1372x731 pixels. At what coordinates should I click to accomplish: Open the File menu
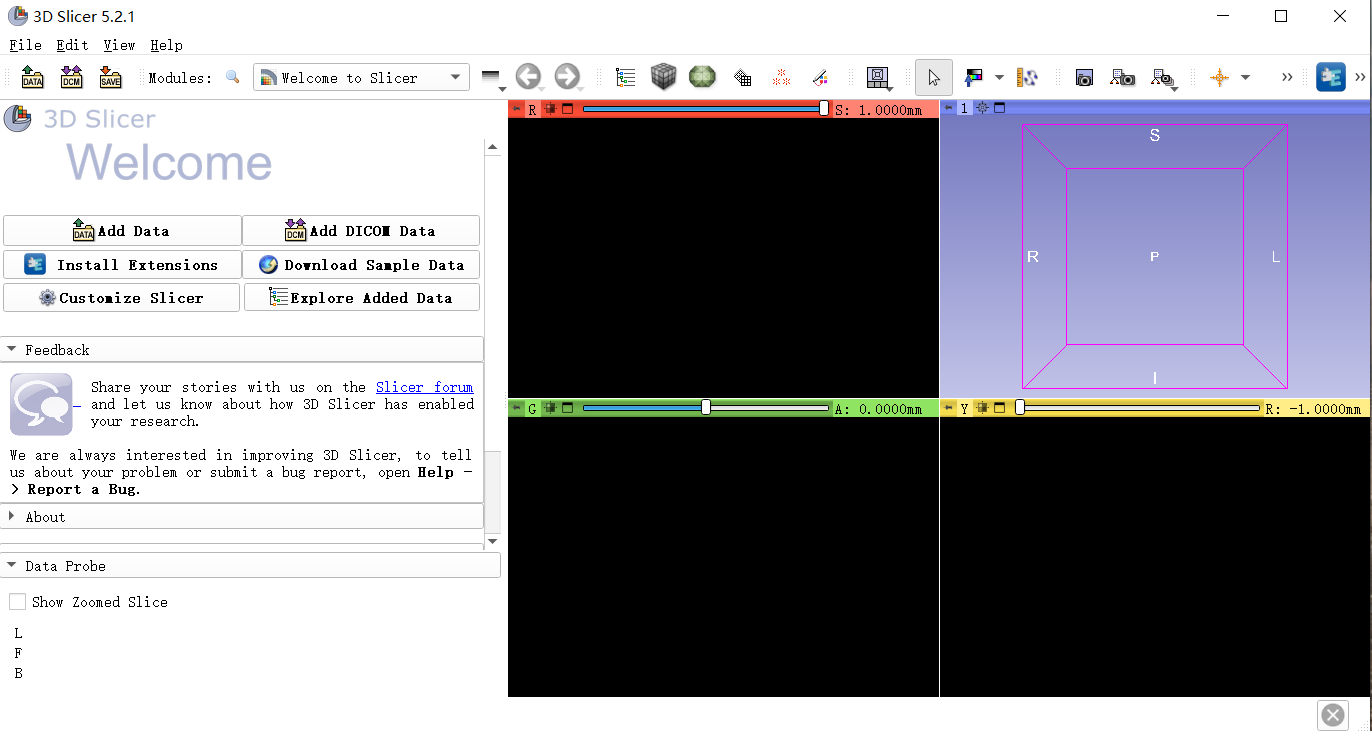pyautogui.click(x=26, y=45)
